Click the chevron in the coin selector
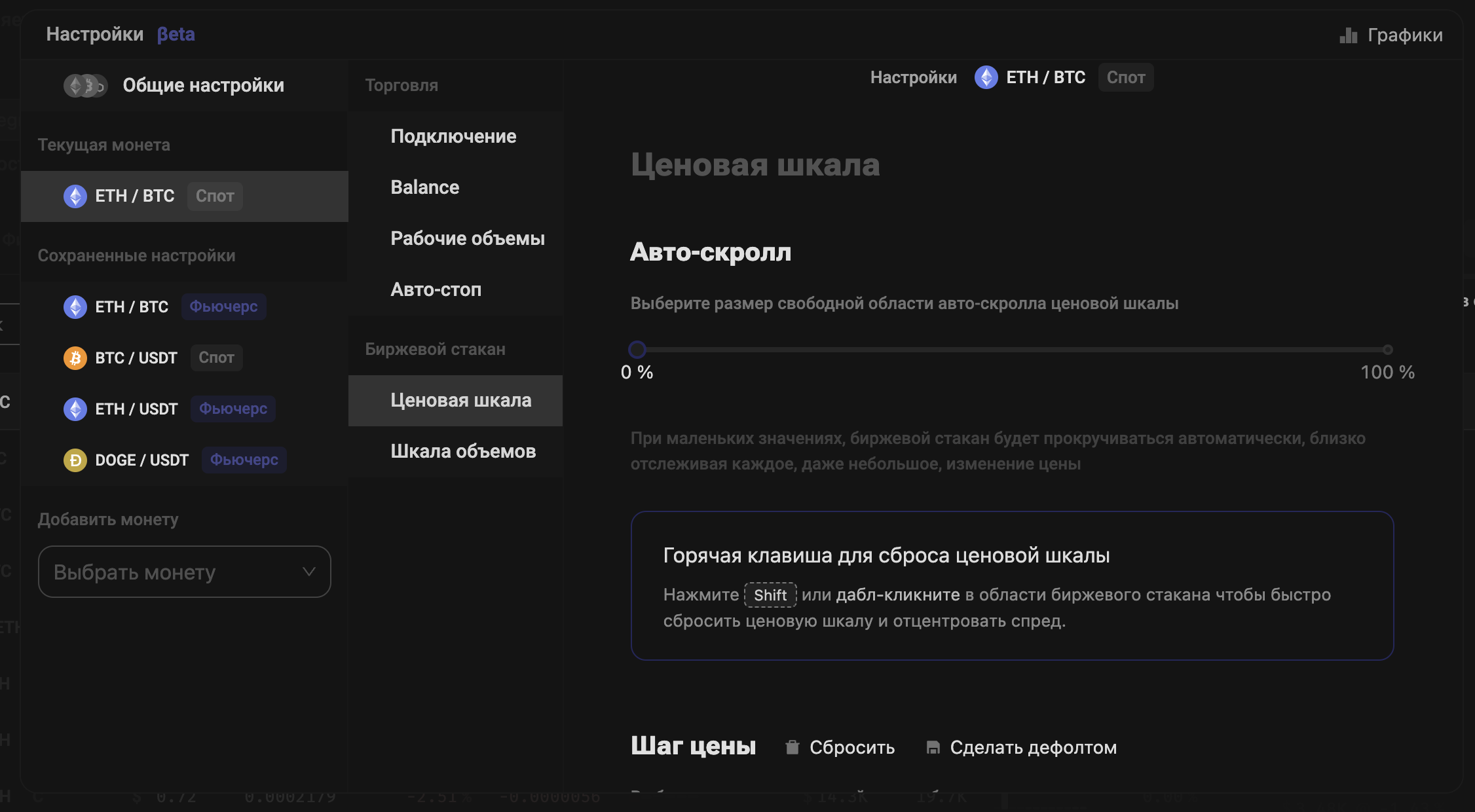Screen dimensions: 1475x812 click(309, 572)
